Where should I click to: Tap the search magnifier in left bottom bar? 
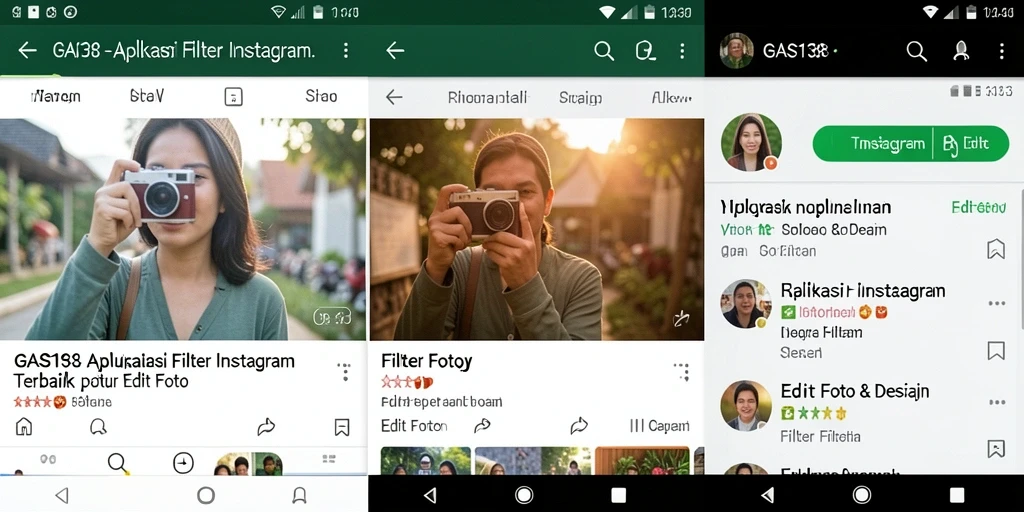[x=118, y=463]
